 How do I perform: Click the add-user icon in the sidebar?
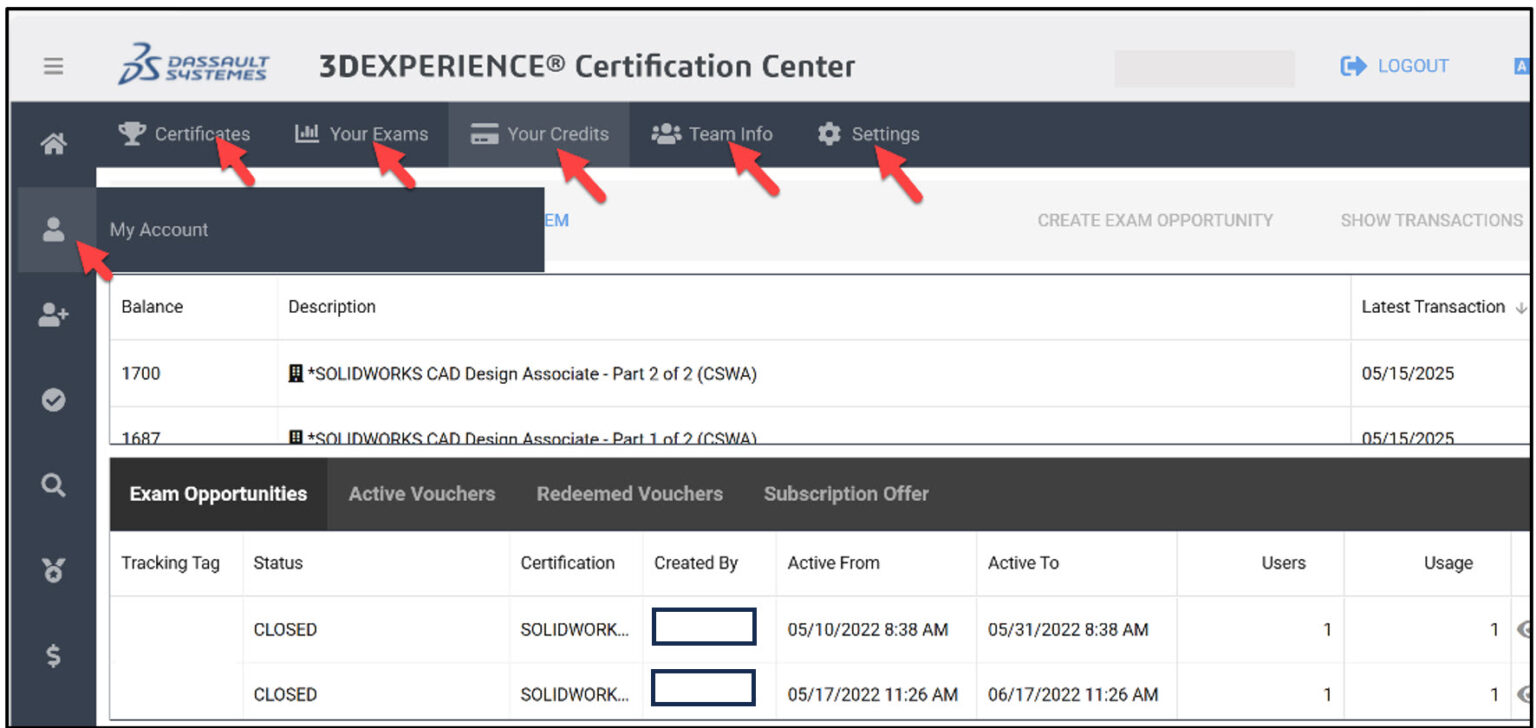53,315
